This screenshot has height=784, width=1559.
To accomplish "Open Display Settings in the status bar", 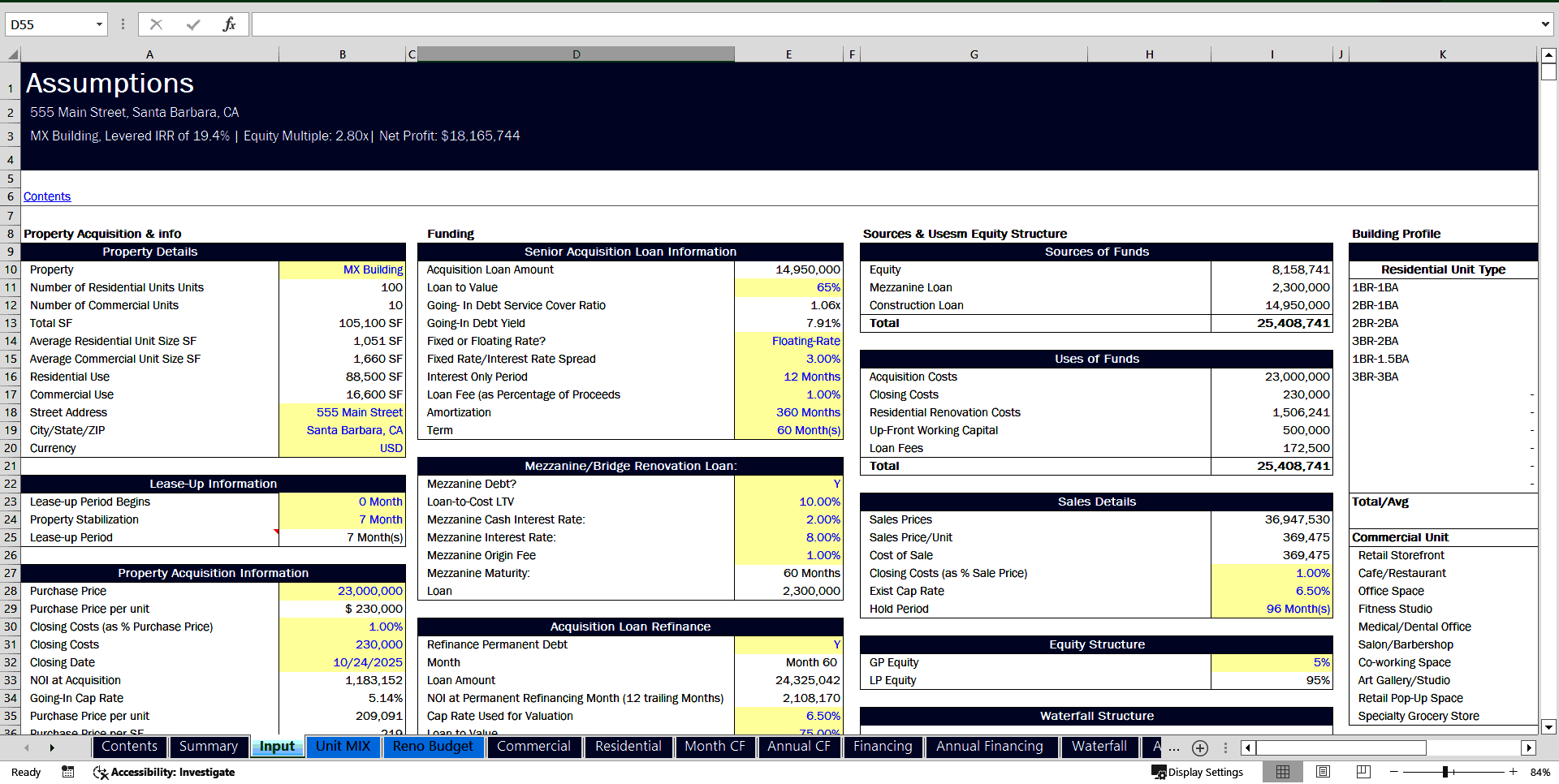I will 1198,772.
